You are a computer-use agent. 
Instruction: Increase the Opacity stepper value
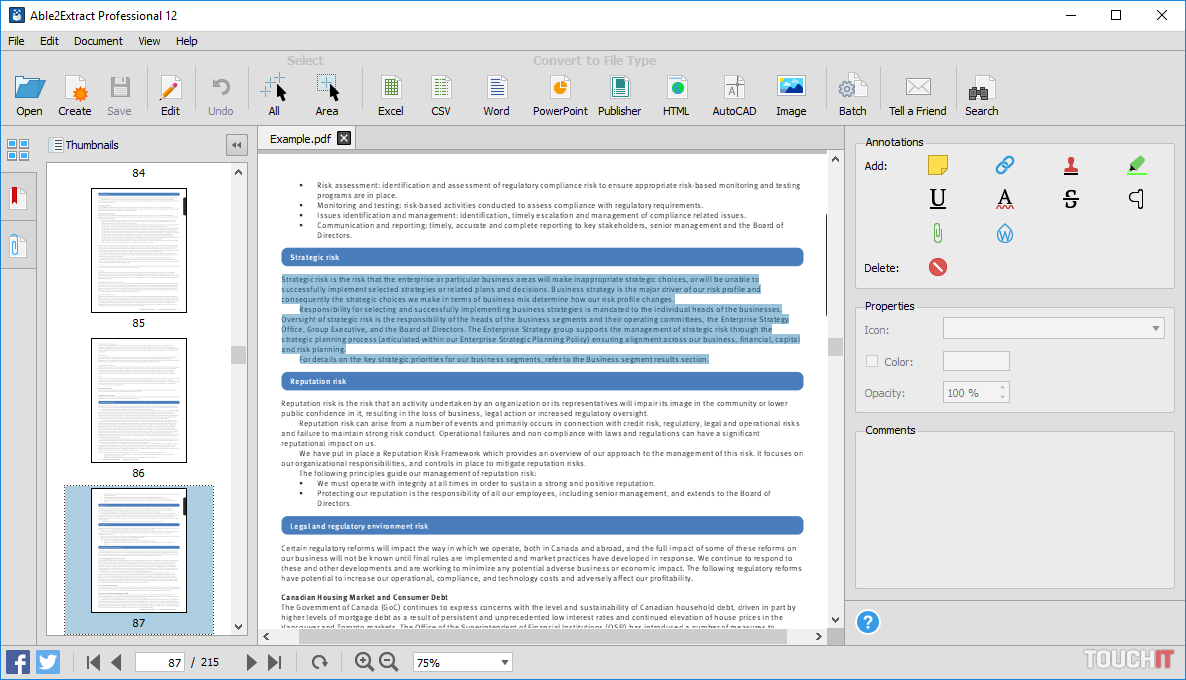[1003, 387]
